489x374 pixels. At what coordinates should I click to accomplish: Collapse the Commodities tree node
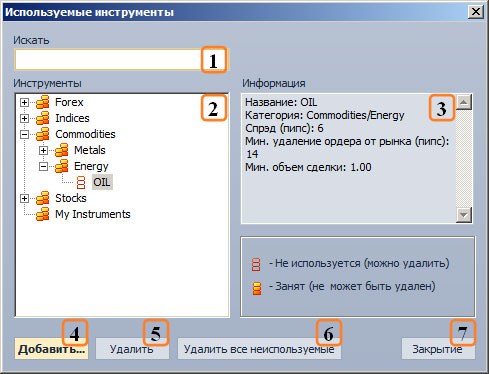click(x=24, y=134)
